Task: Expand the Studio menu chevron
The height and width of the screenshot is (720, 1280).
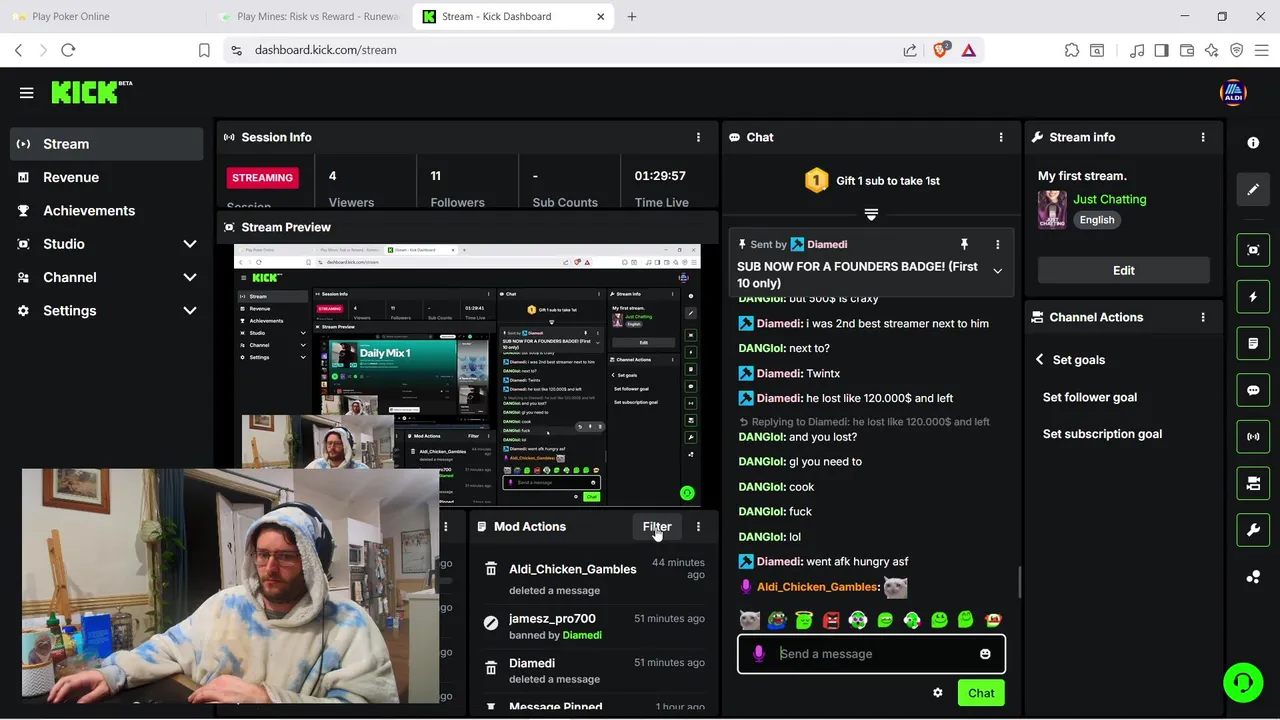Action: 190,244
